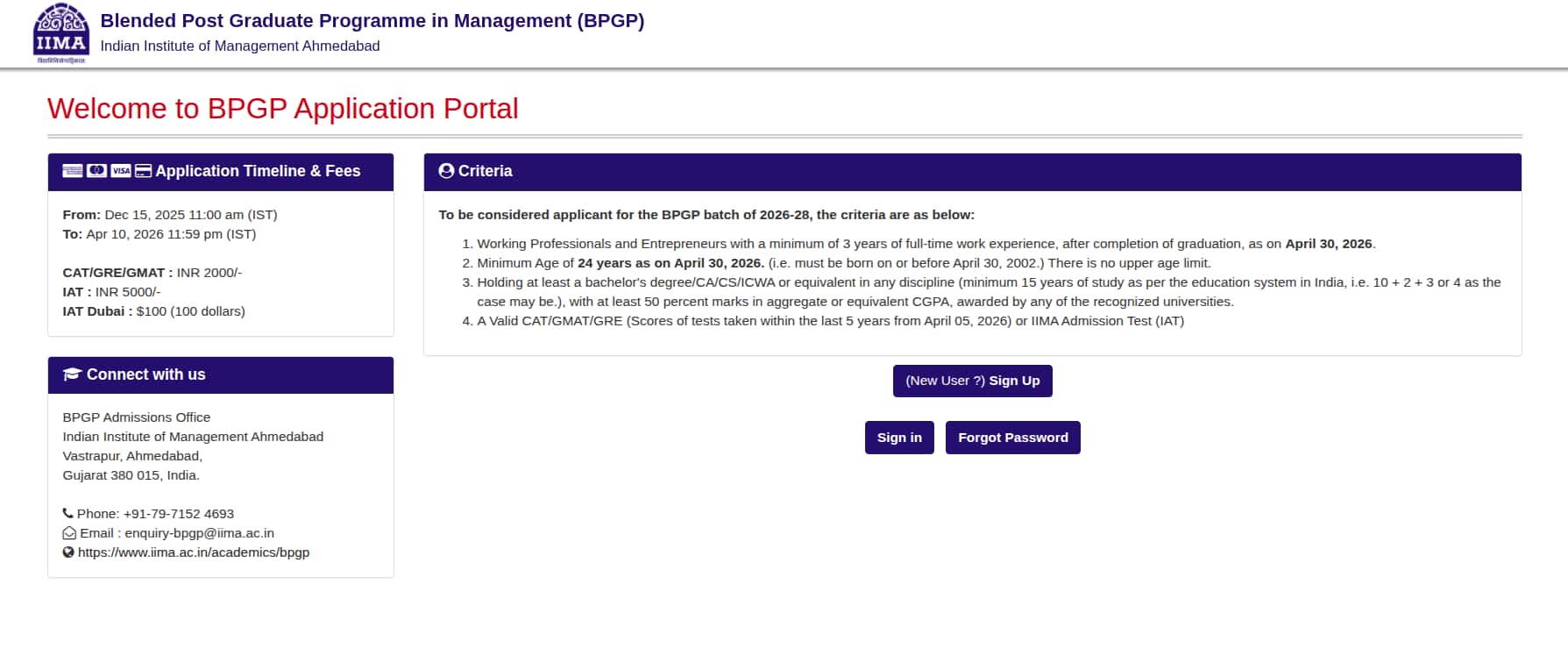Screen dimensions: 1568x670
Task: Click the Criteria panel heading text
Action: click(485, 171)
